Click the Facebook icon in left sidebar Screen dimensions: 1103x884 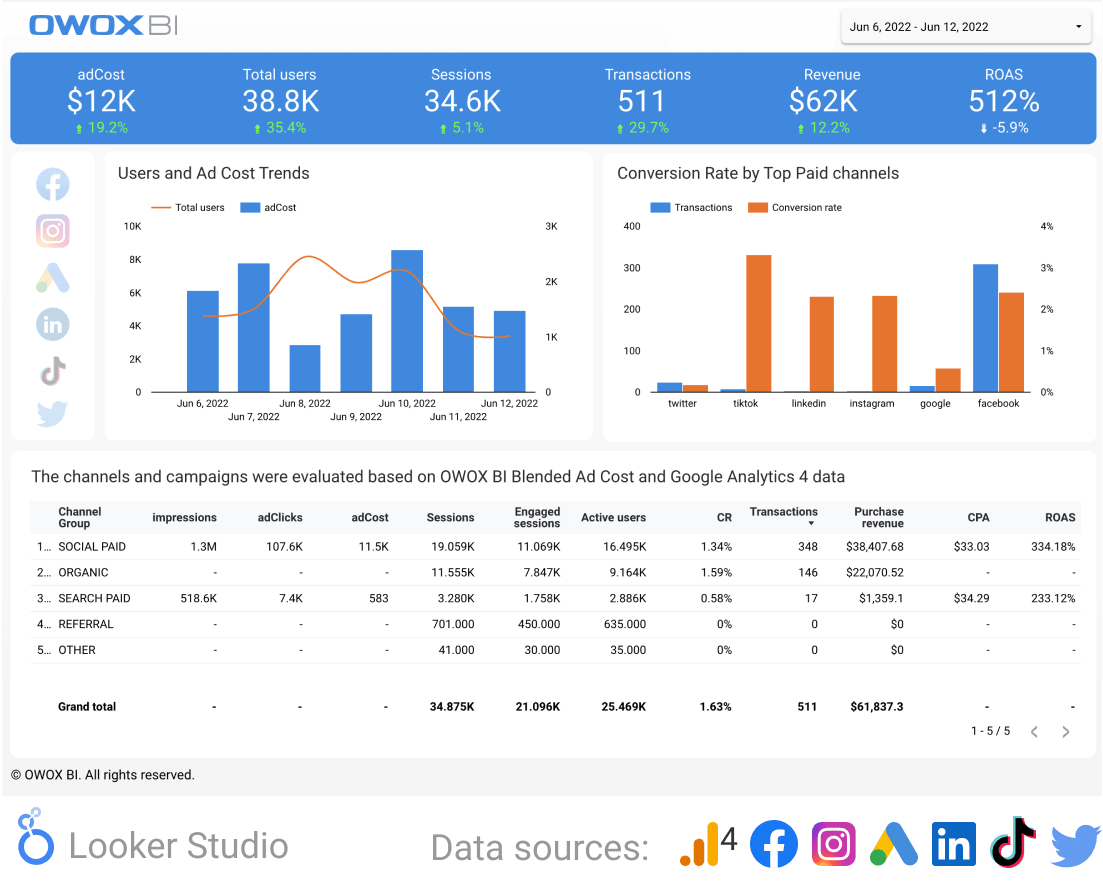53,184
